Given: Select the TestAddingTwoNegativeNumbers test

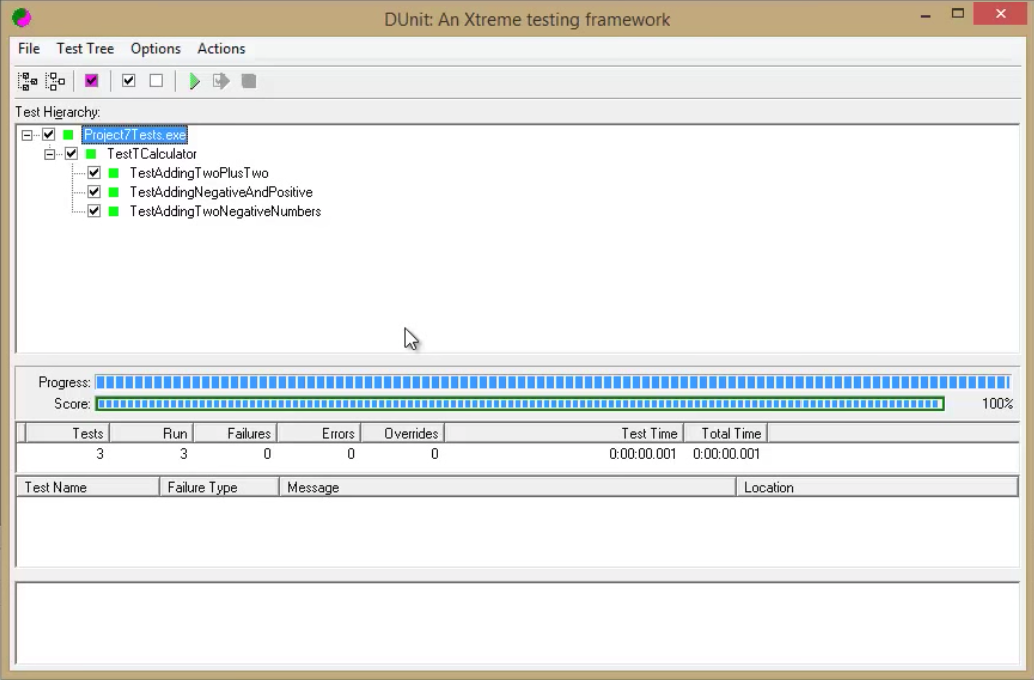Looking at the screenshot, I should [225, 211].
